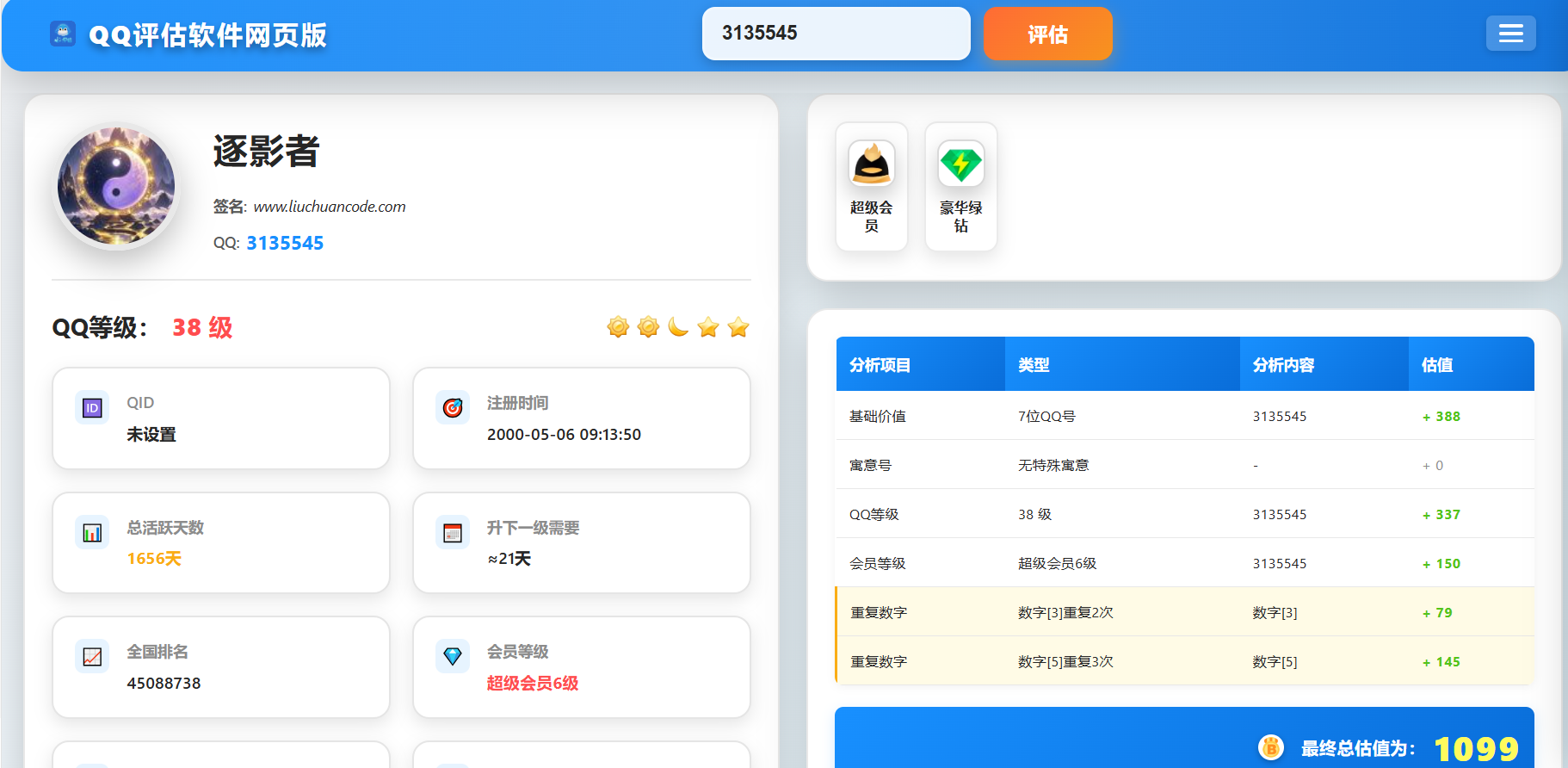
Task: Click the 无特殊寓意 cell
Action: (1053, 466)
